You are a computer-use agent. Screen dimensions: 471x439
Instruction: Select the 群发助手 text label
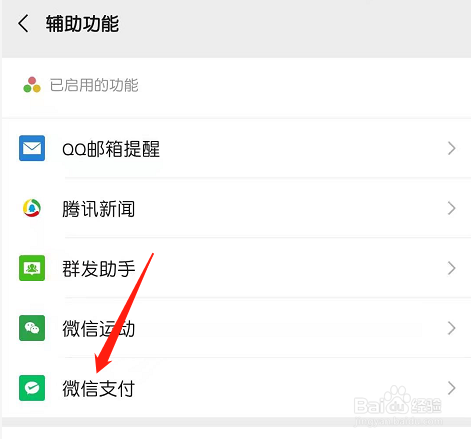coord(99,269)
